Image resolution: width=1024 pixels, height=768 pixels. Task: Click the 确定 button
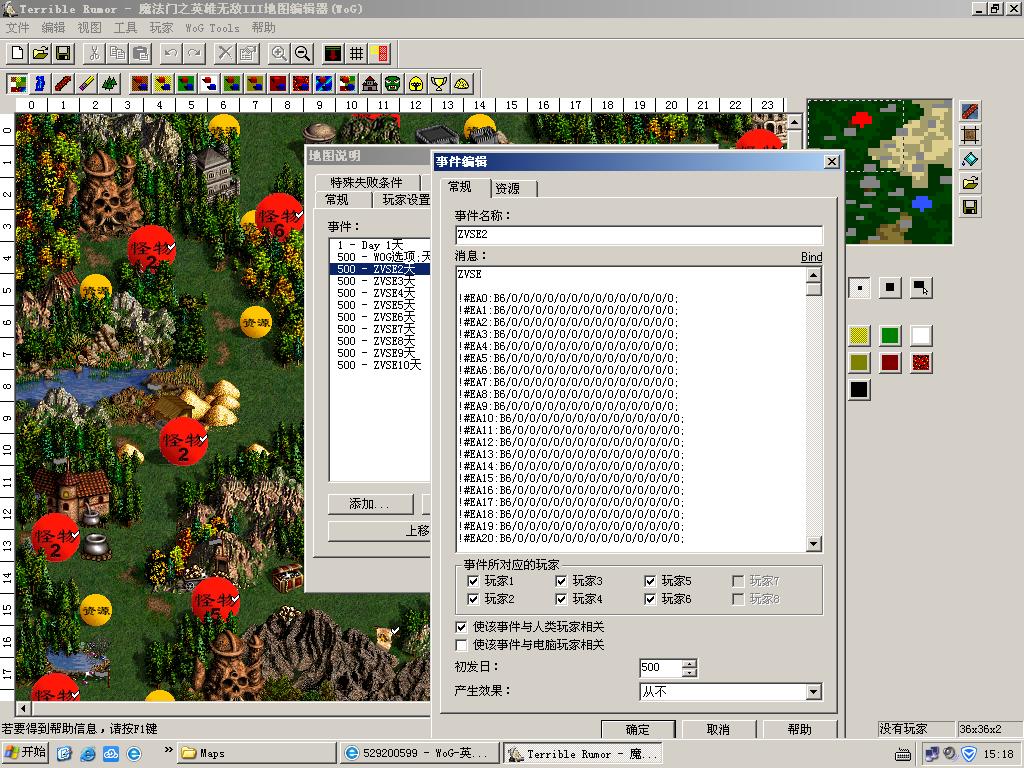[x=637, y=729]
